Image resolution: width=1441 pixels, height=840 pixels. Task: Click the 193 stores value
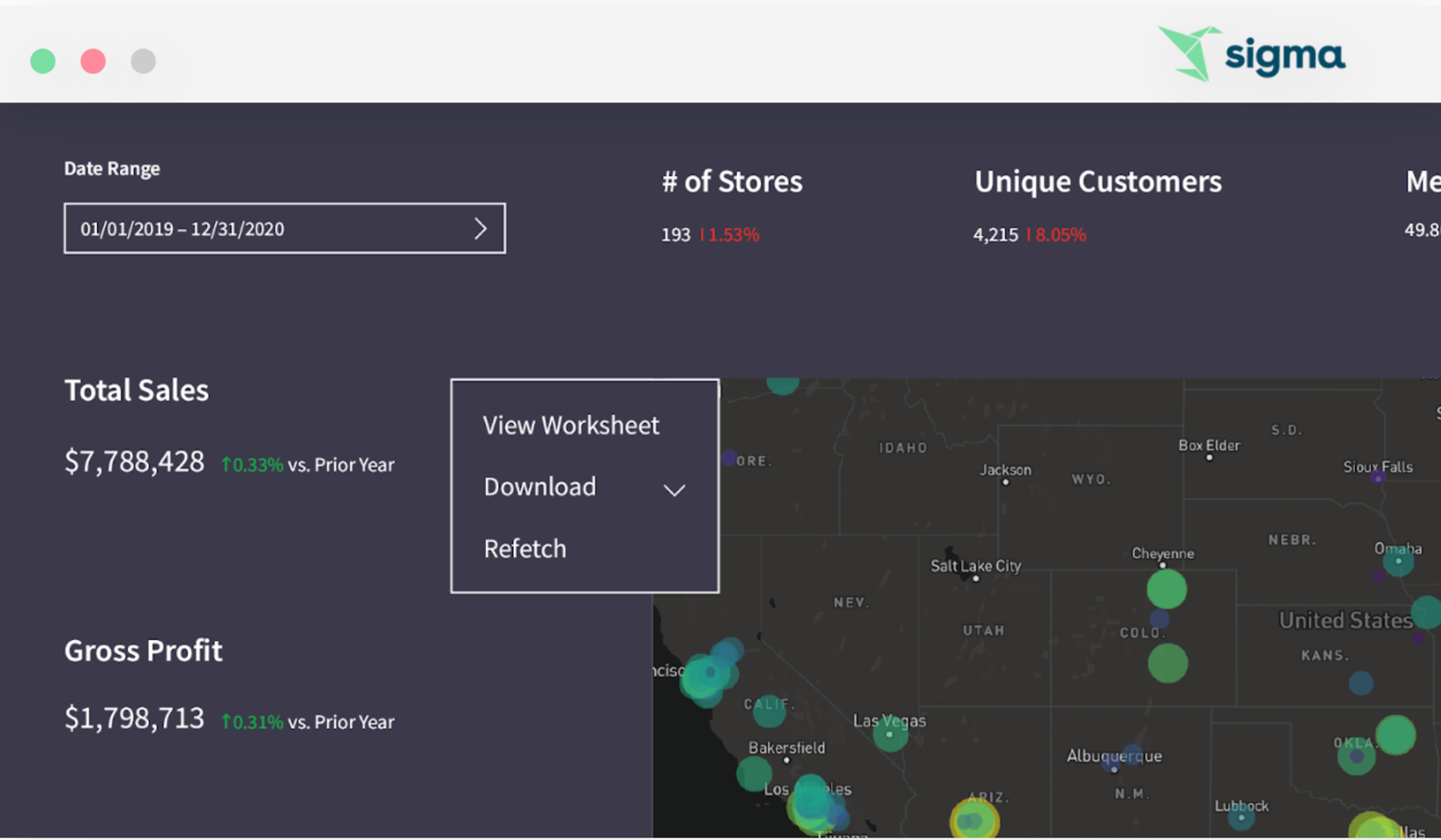point(676,235)
